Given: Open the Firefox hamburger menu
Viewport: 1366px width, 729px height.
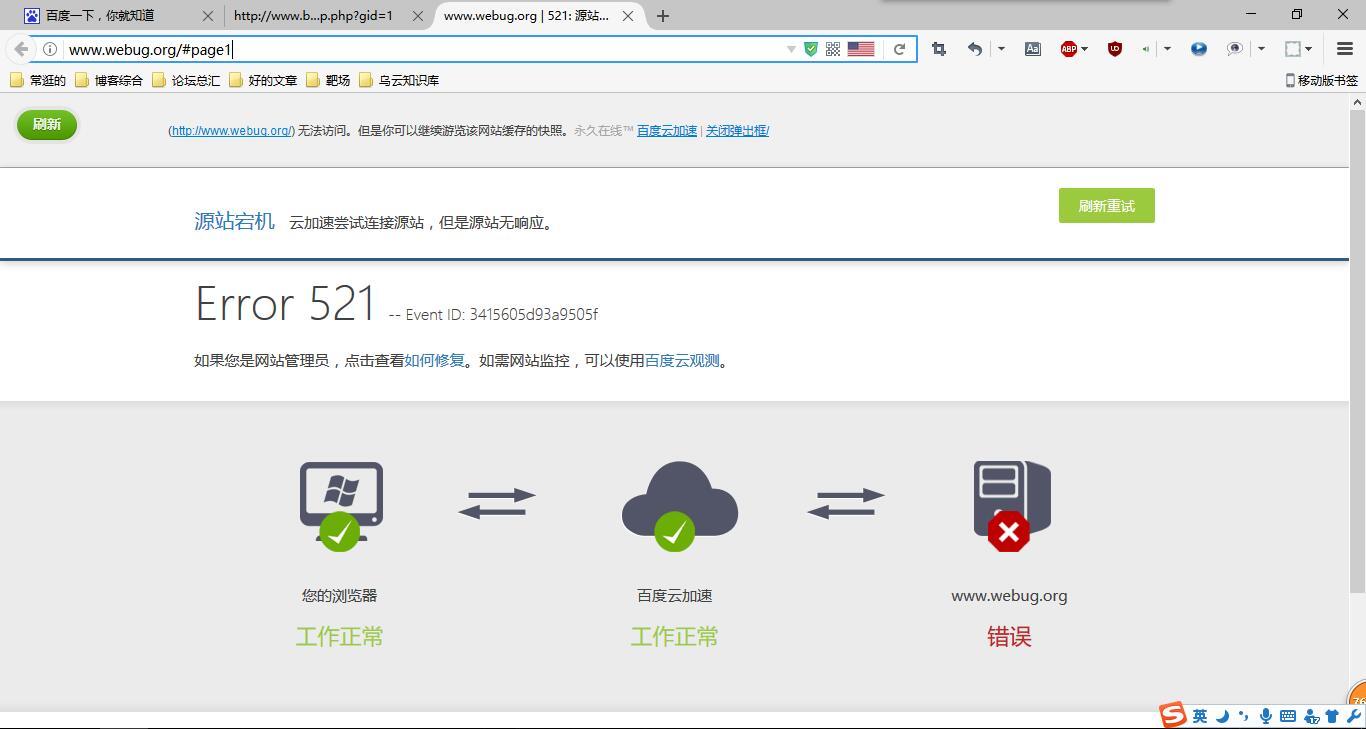Looking at the screenshot, I should pyautogui.click(x=1345, y=48).
